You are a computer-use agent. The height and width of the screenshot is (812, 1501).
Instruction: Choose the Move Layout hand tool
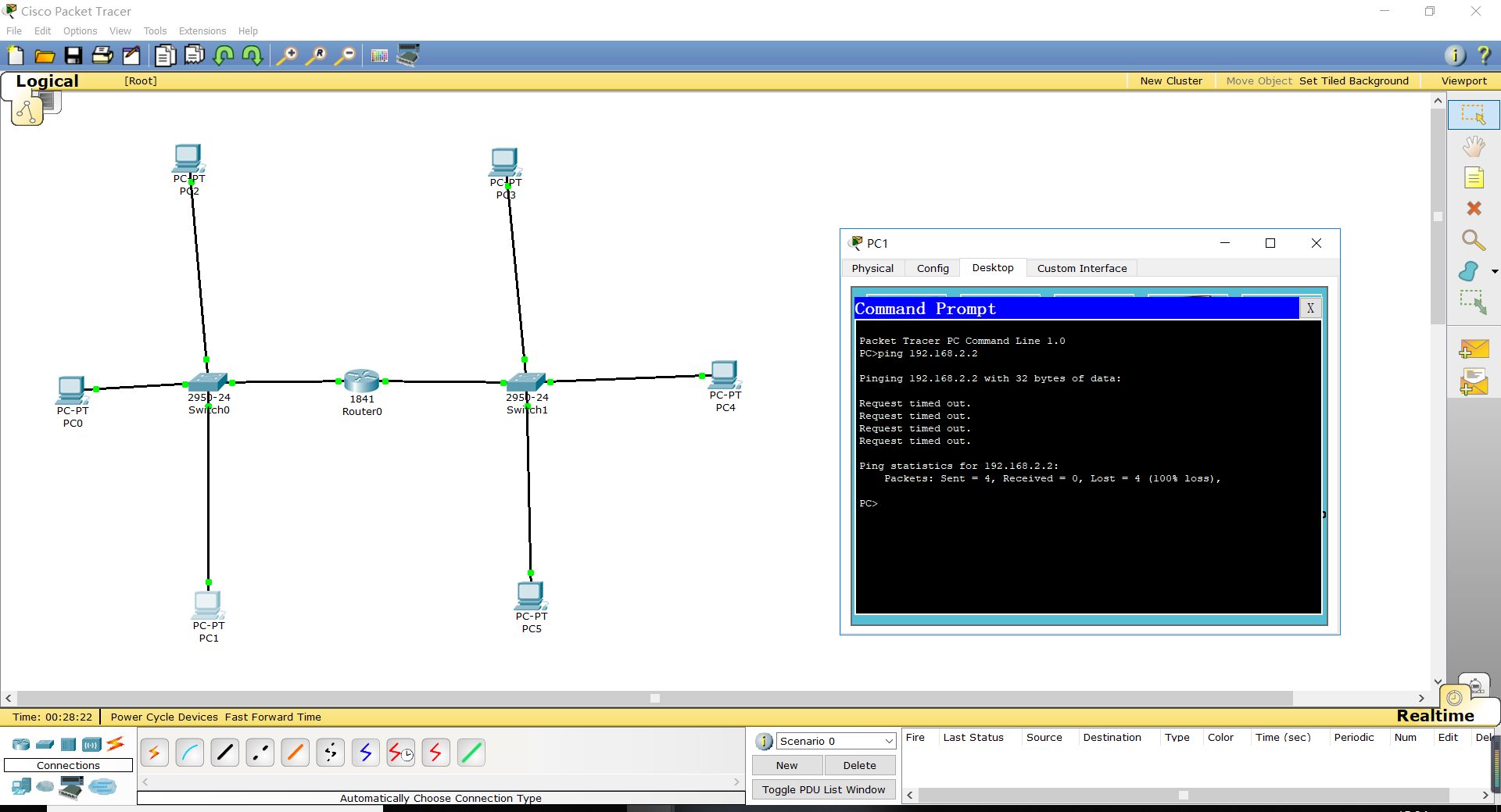(1474, 146)
